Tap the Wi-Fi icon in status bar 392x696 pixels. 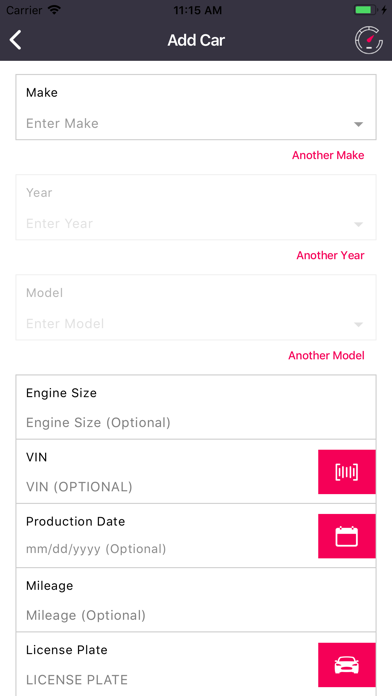tap(55, 10)
